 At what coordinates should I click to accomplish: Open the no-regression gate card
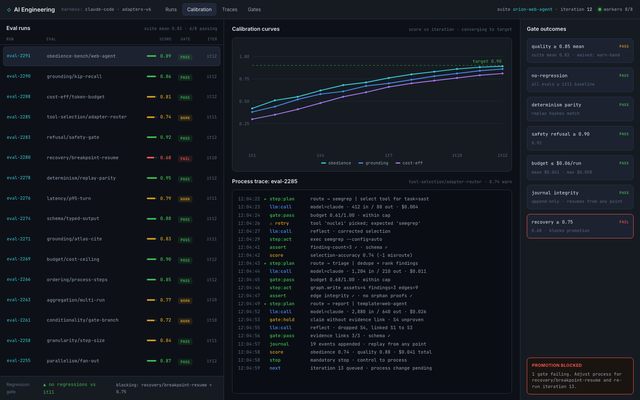click(580, 80)
